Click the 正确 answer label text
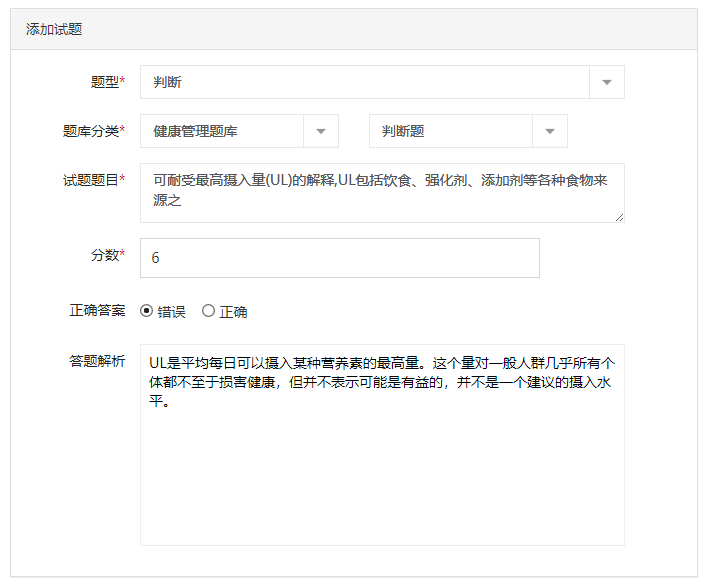 (233, 312)
